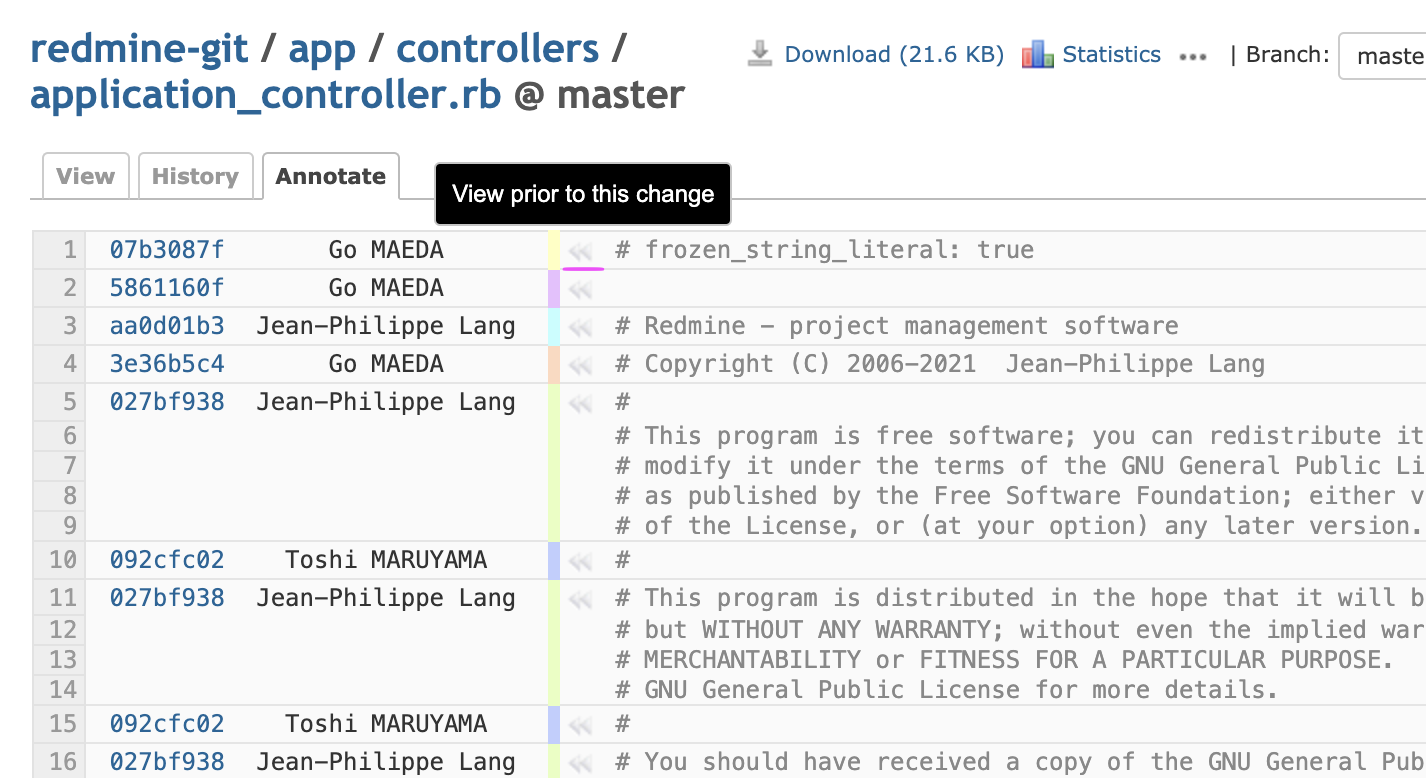Open the three-dots more actions menu
The width and height of the screenshot is (1426, 778).
1193,57
